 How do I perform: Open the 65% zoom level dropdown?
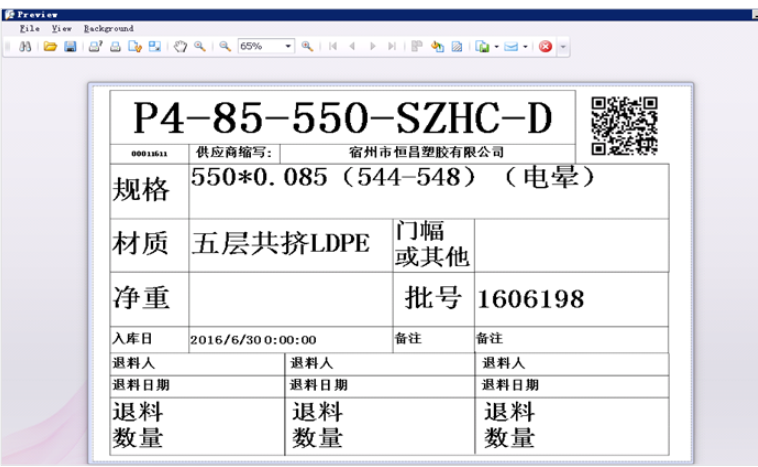pyautogui.click(x=289, y=46)
